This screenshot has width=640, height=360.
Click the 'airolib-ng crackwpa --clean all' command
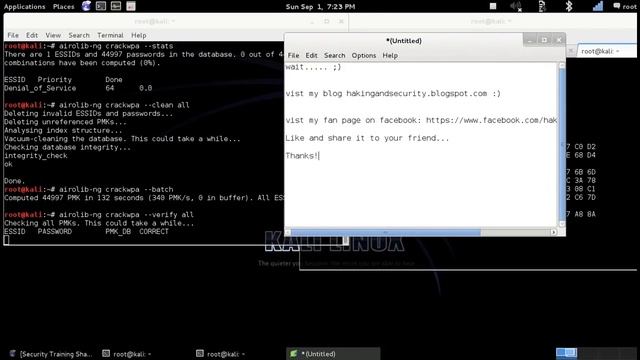[124, 105]
